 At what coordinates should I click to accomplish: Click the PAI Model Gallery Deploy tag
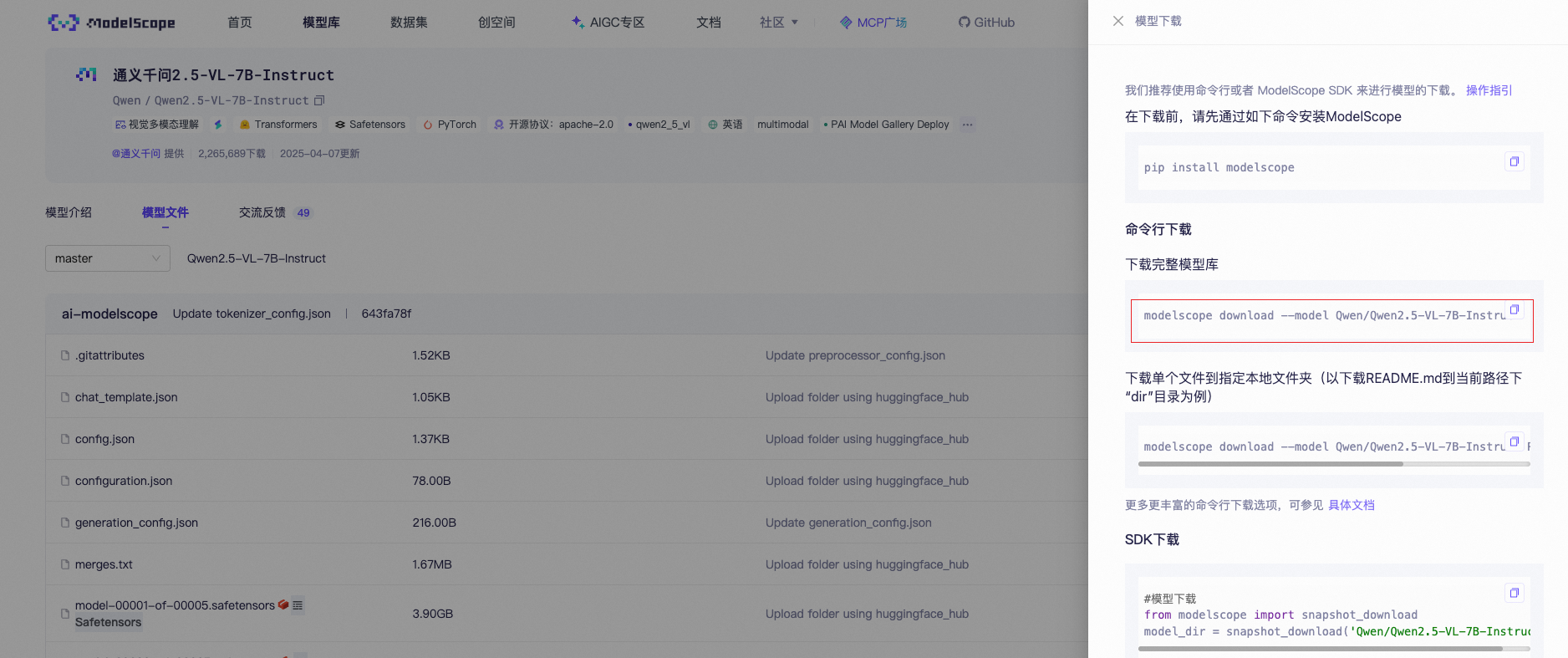click(x=887, y=125)
